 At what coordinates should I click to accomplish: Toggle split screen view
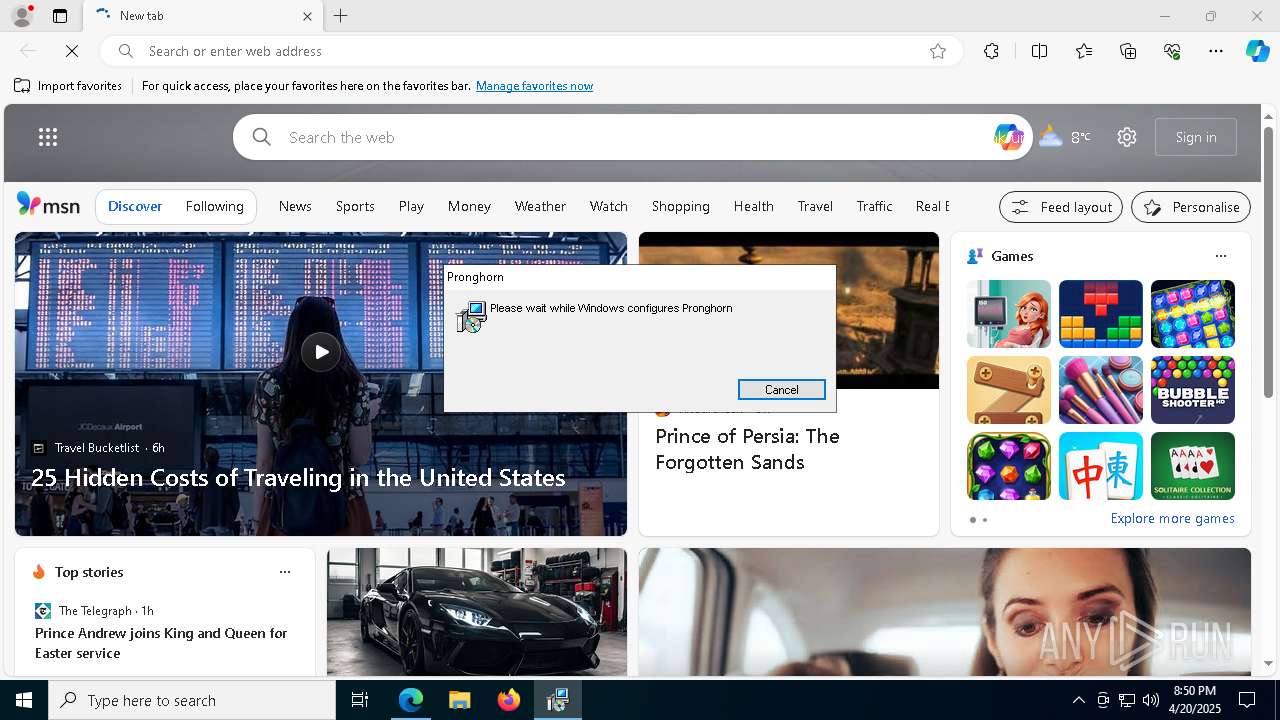(x=1039, y=51)
